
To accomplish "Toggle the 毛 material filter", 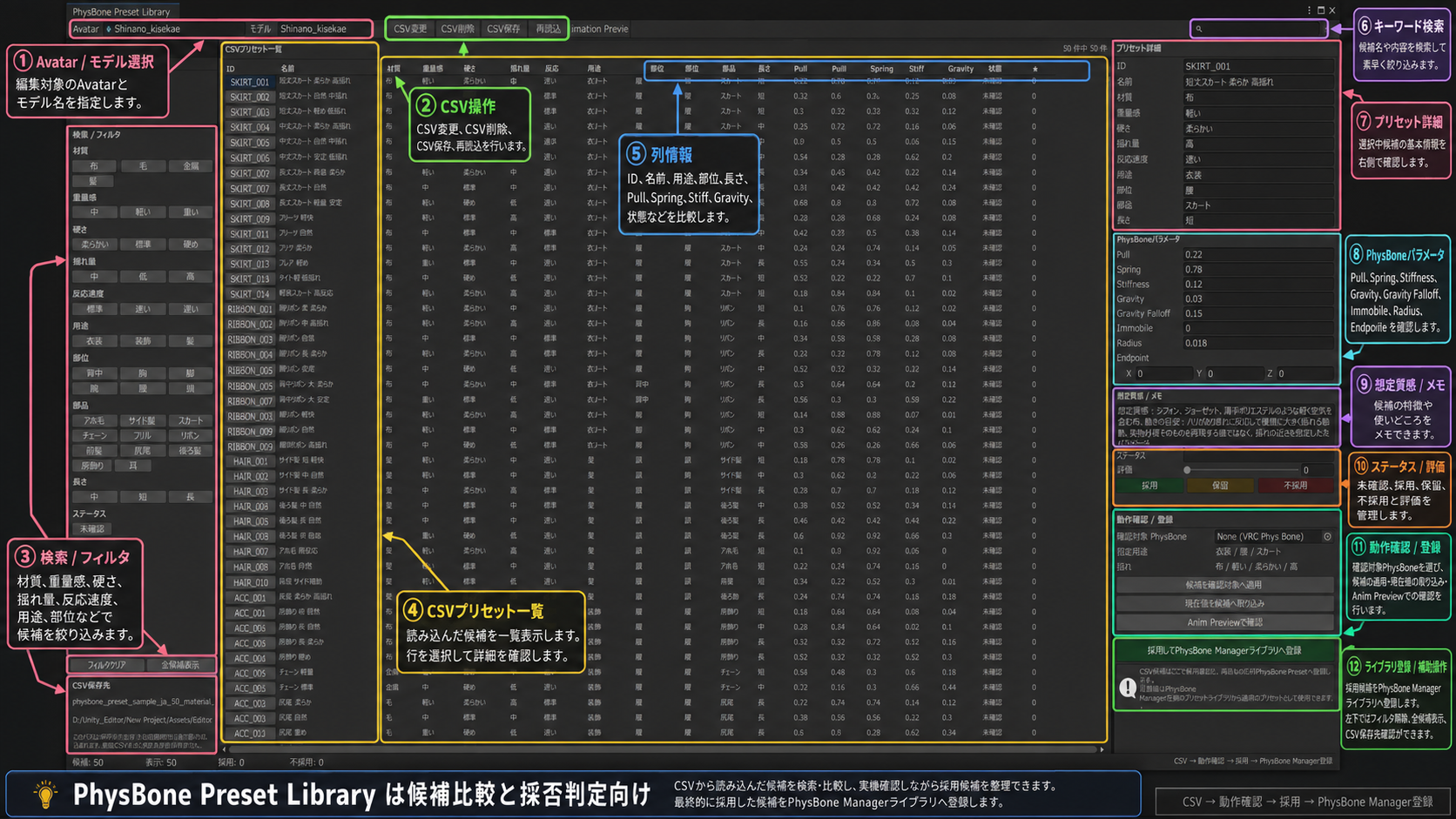I will pos(142,165).
